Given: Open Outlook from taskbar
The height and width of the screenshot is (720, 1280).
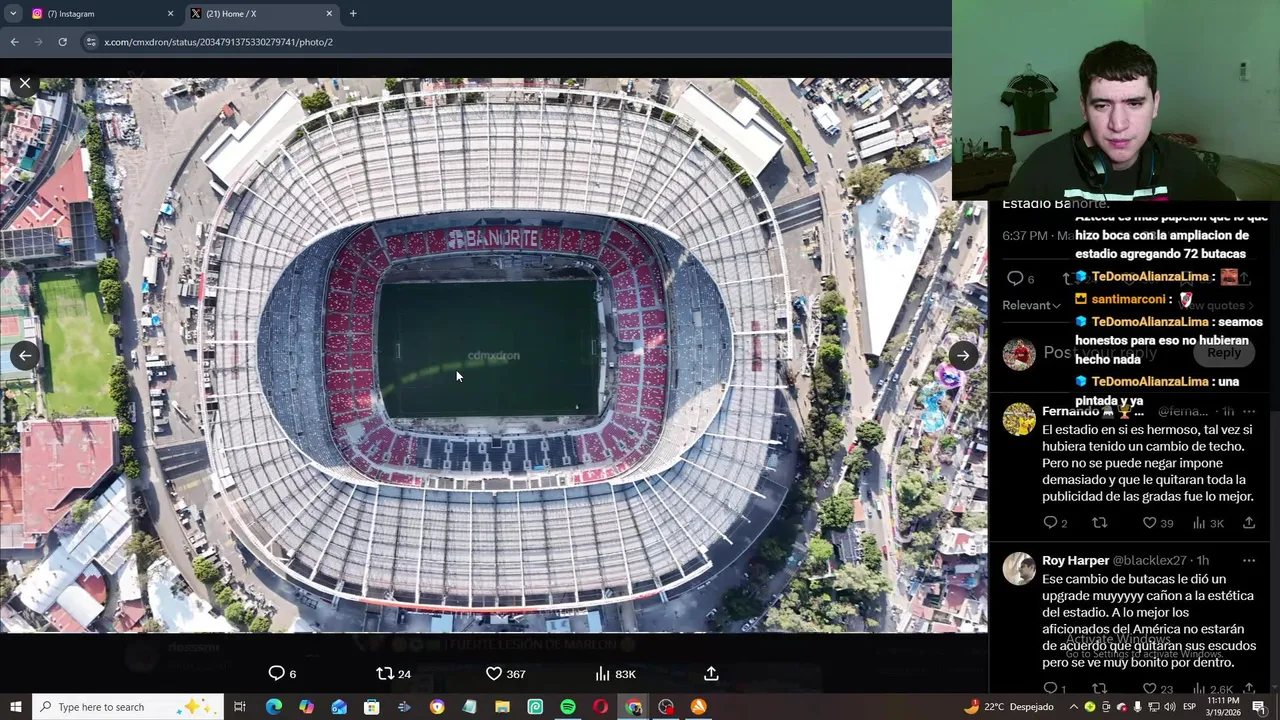Looking at the screenshot, I should (339, 707).
